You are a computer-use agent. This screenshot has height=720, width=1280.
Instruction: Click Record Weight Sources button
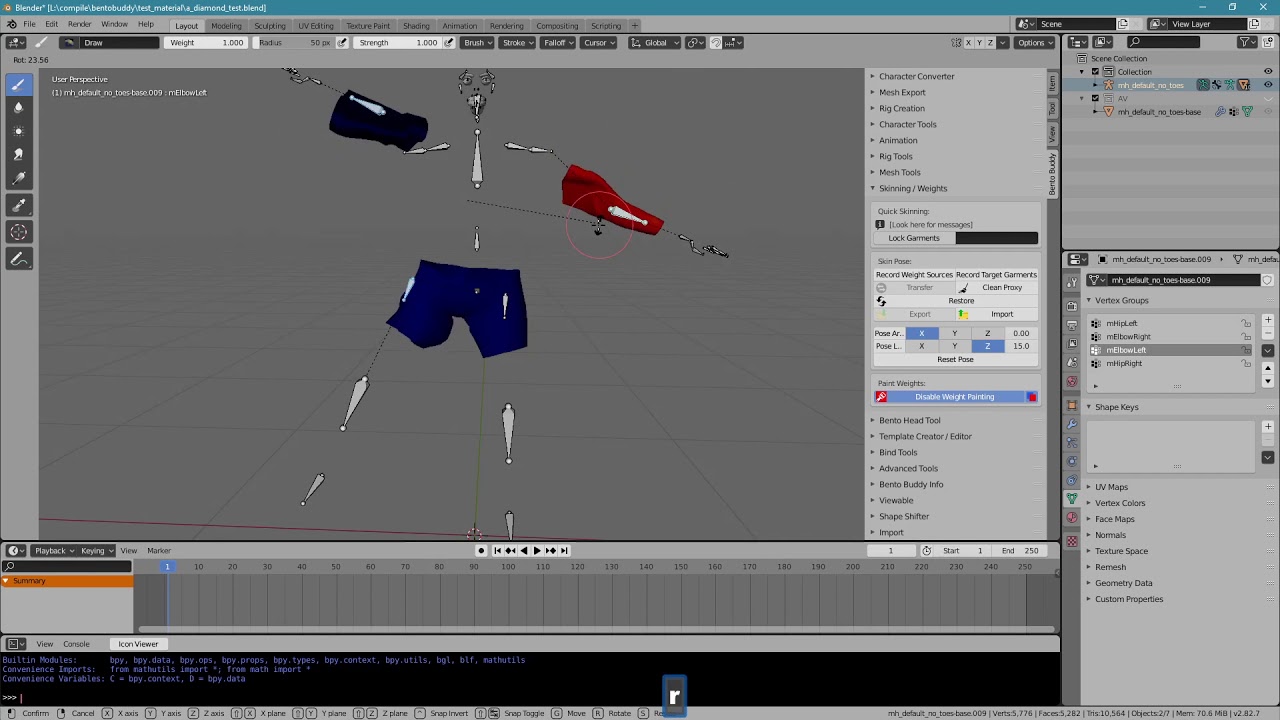[x=914, y=275]
